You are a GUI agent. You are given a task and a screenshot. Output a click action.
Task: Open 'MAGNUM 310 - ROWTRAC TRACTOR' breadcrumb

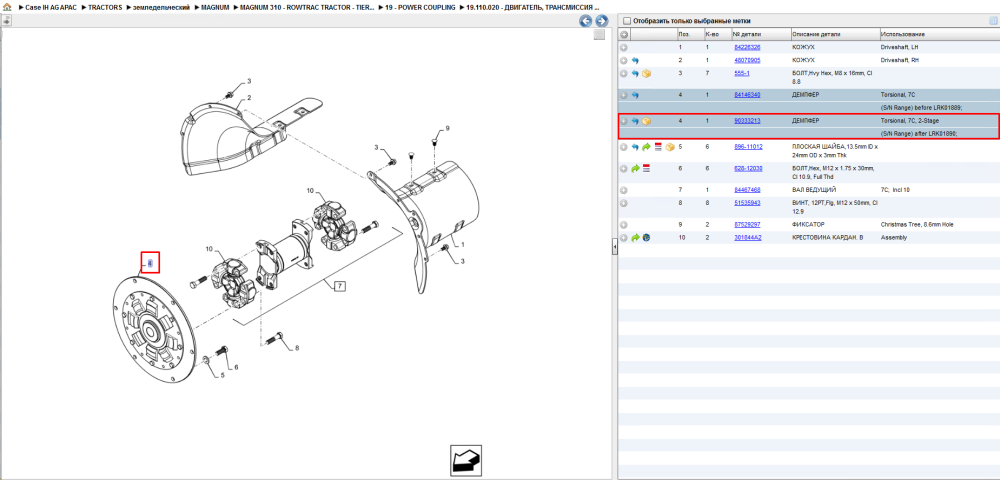(307, 8)
